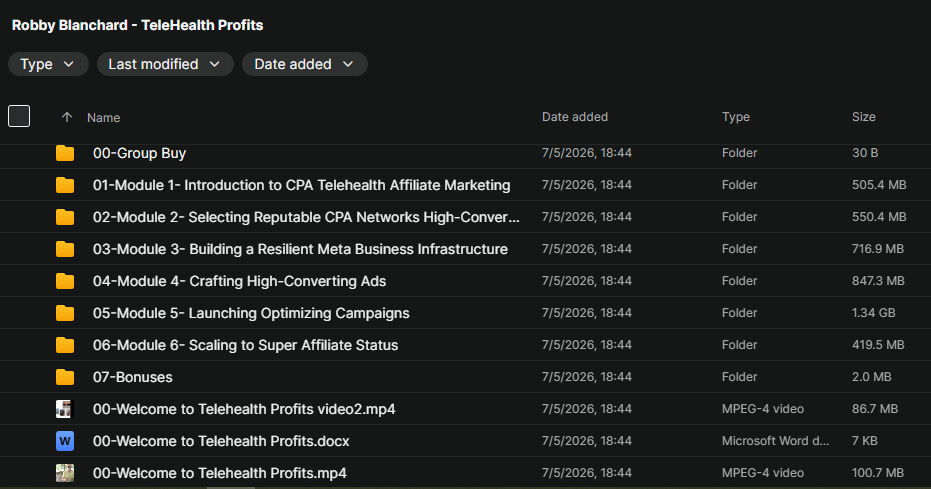Click the thumbnail of Telehealth Profits video2.mp4
This screenshot has height=489, width=931.
pos(64,409)
